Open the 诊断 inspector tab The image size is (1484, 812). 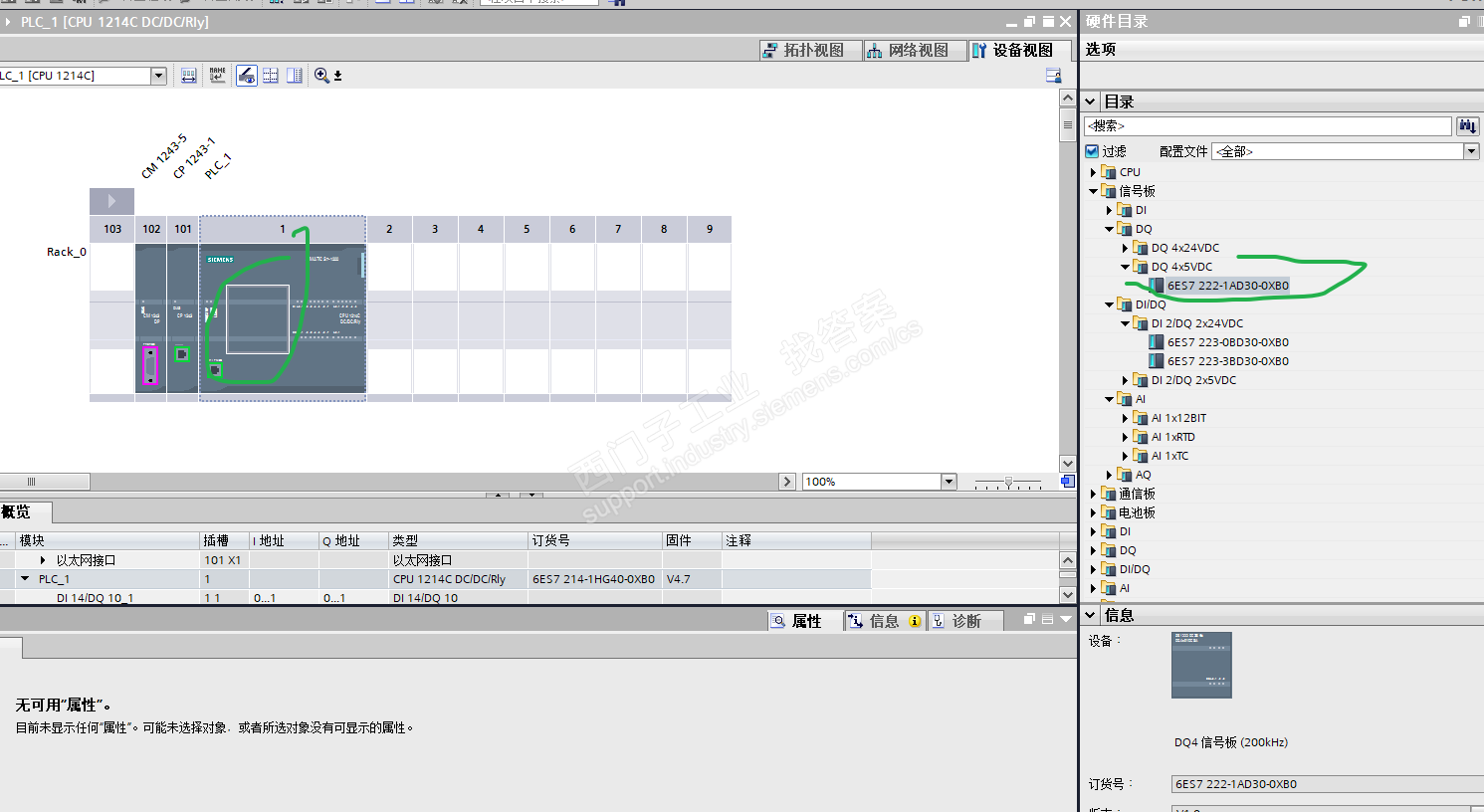pos(965,621)
